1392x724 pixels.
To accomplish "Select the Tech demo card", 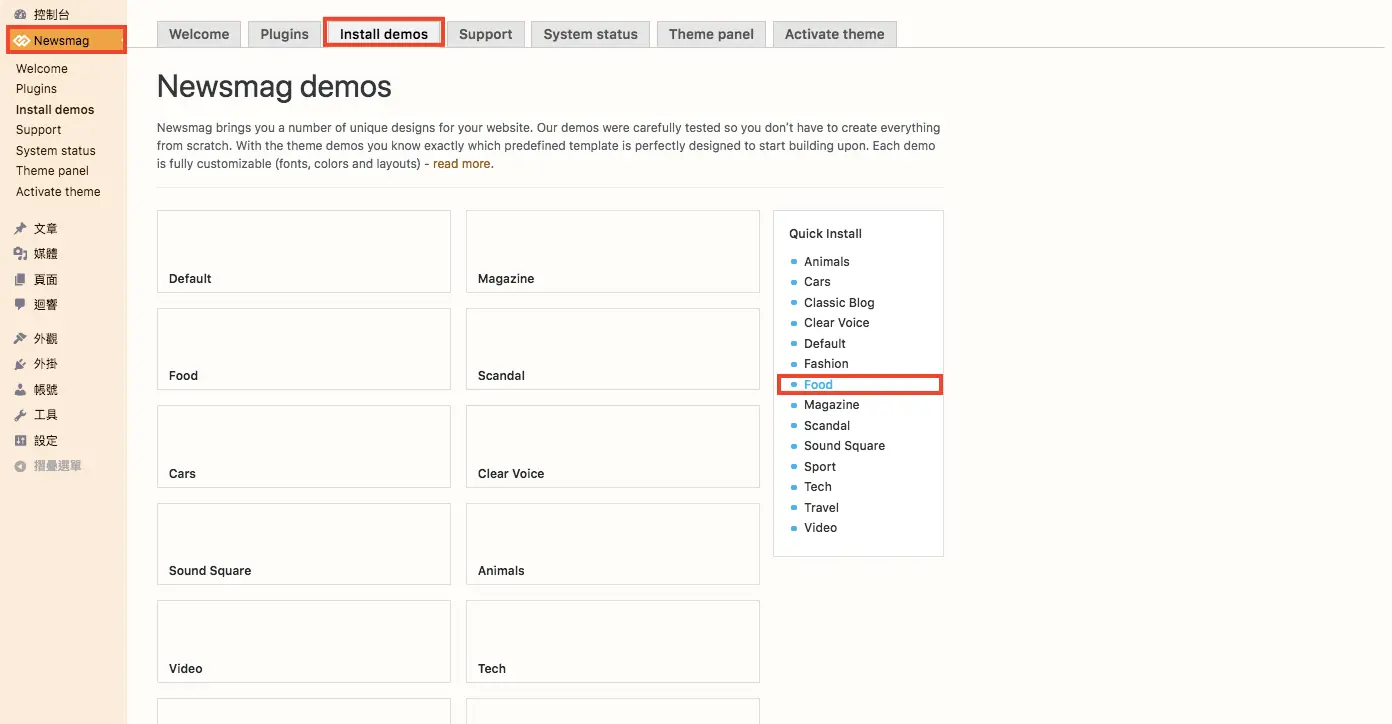I will click(613, 641).
